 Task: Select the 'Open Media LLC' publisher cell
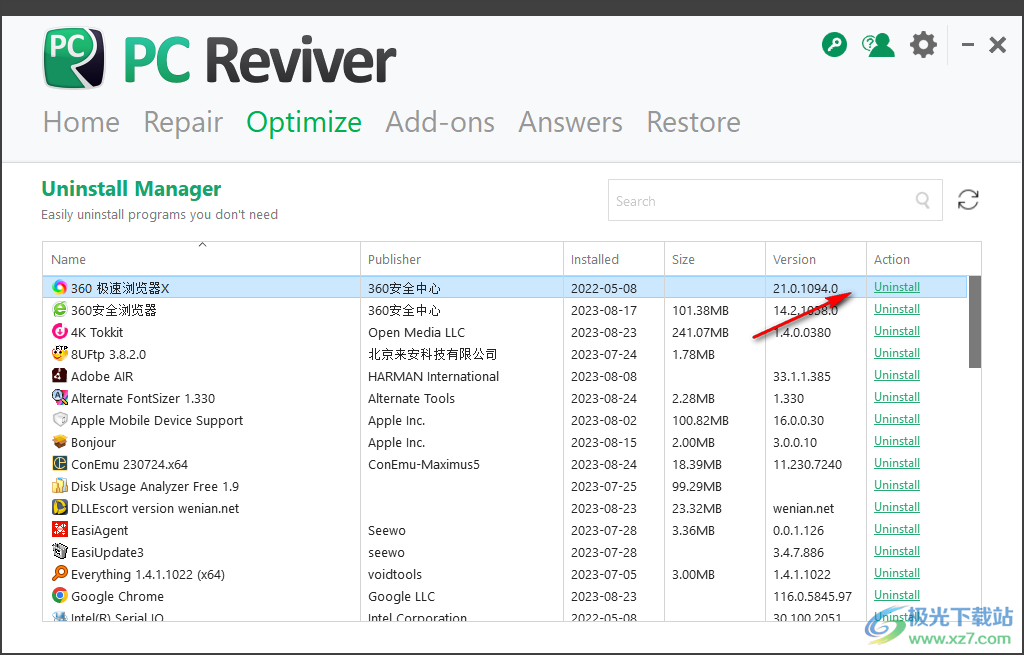(x=417, y=332)
